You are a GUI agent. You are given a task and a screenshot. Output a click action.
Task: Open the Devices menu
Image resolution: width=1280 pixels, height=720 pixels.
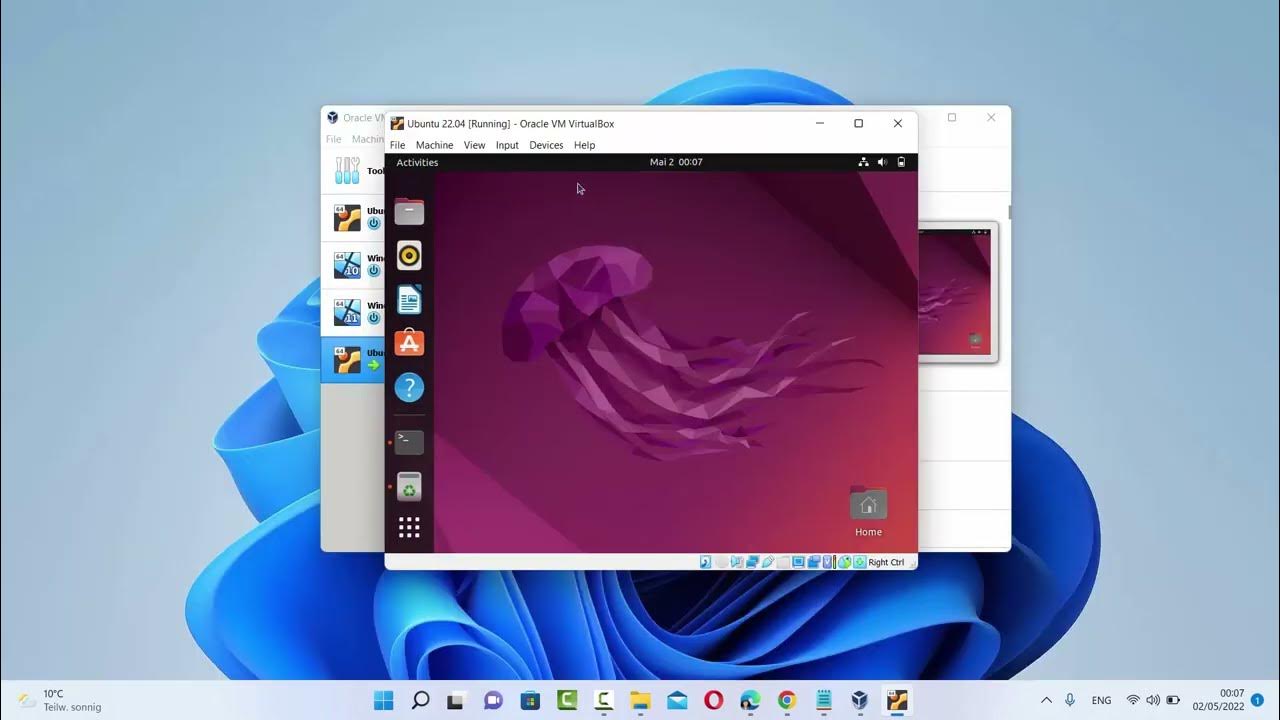[x=546, y=145]
